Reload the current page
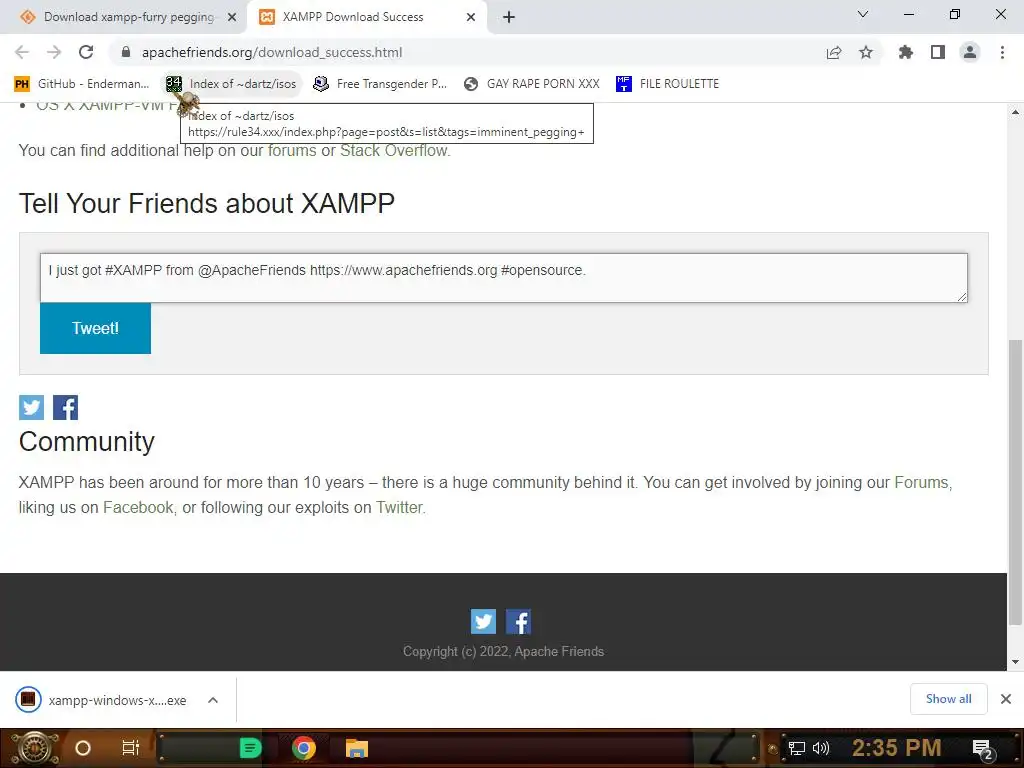The height and width of the screenshot is (768, 1024). (86, 52)
